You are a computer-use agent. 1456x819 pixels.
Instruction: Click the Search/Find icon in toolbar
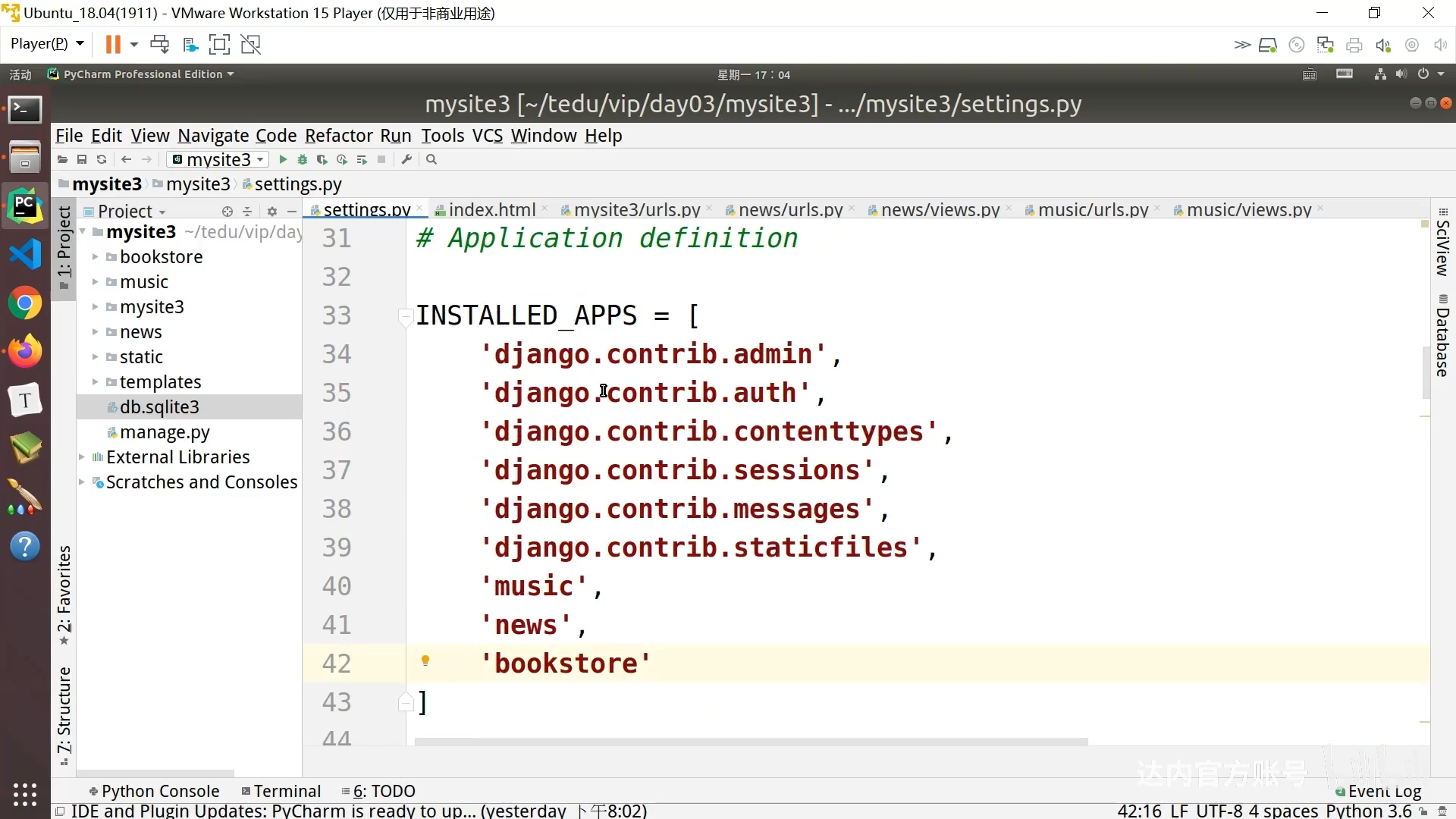431,159
